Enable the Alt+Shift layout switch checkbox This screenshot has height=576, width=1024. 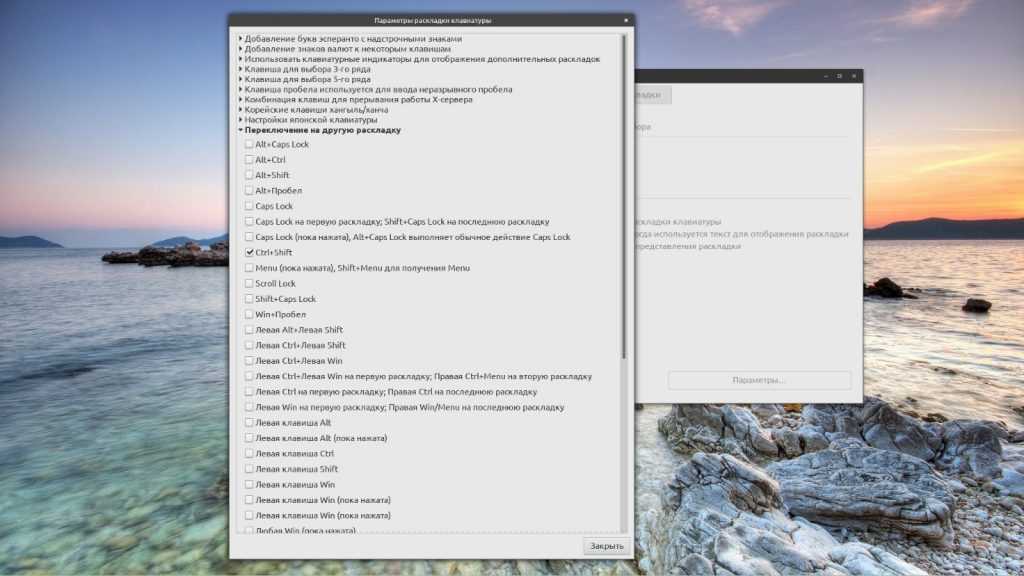(249, 175)
